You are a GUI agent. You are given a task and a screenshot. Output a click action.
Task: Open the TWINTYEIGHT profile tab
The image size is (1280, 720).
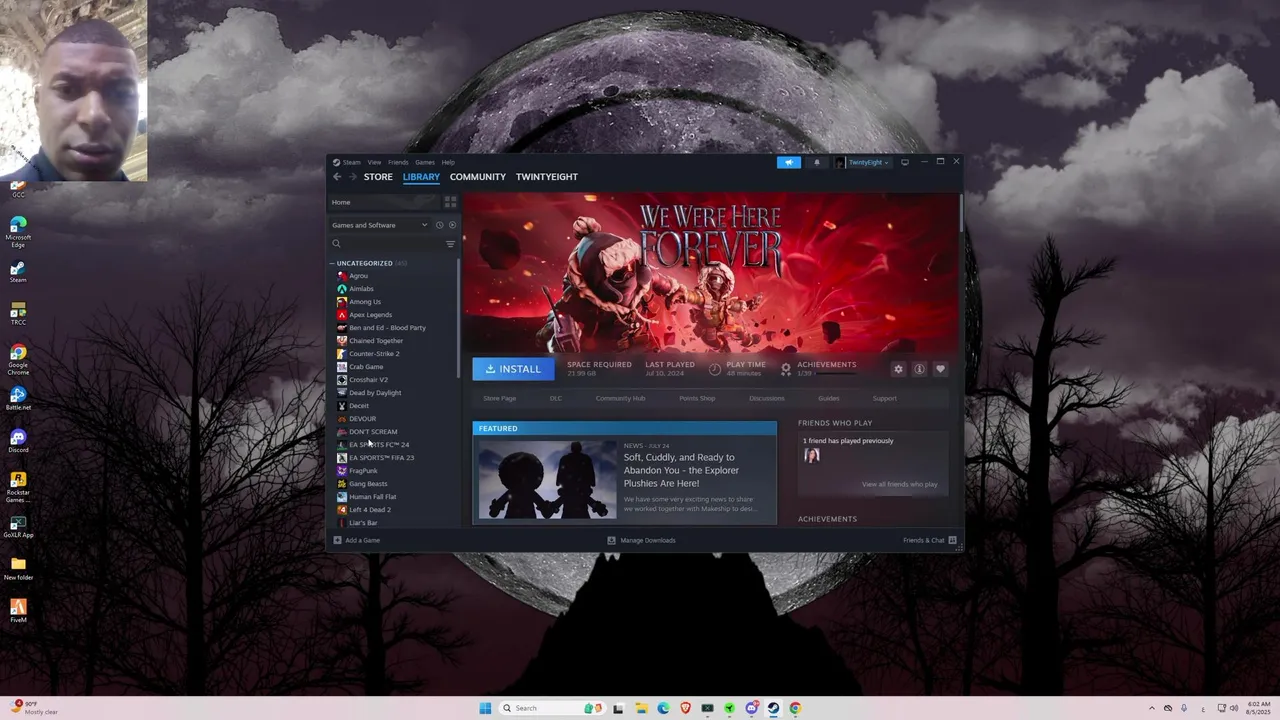click(547, 177)
